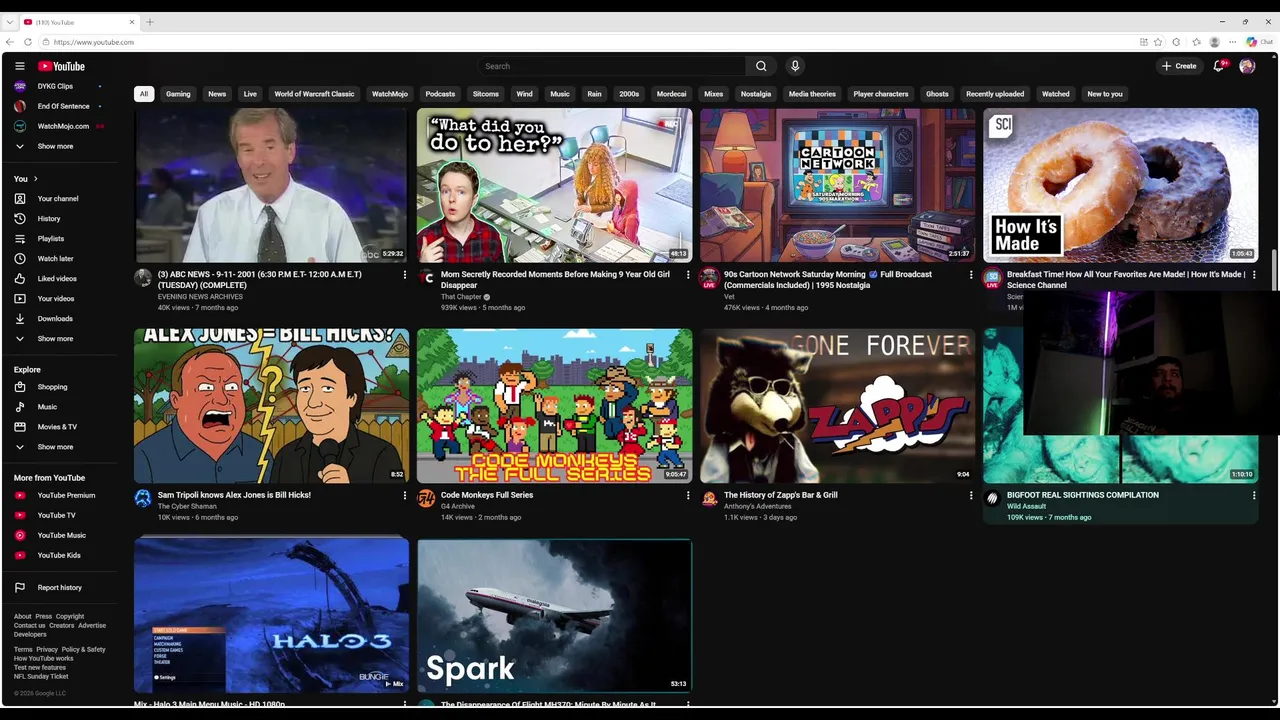This screenshot has height=720, width=1280.
Task: Open options for Mom Secretly Recorded video
Action: pyautogui.click(x=688, y=274)
